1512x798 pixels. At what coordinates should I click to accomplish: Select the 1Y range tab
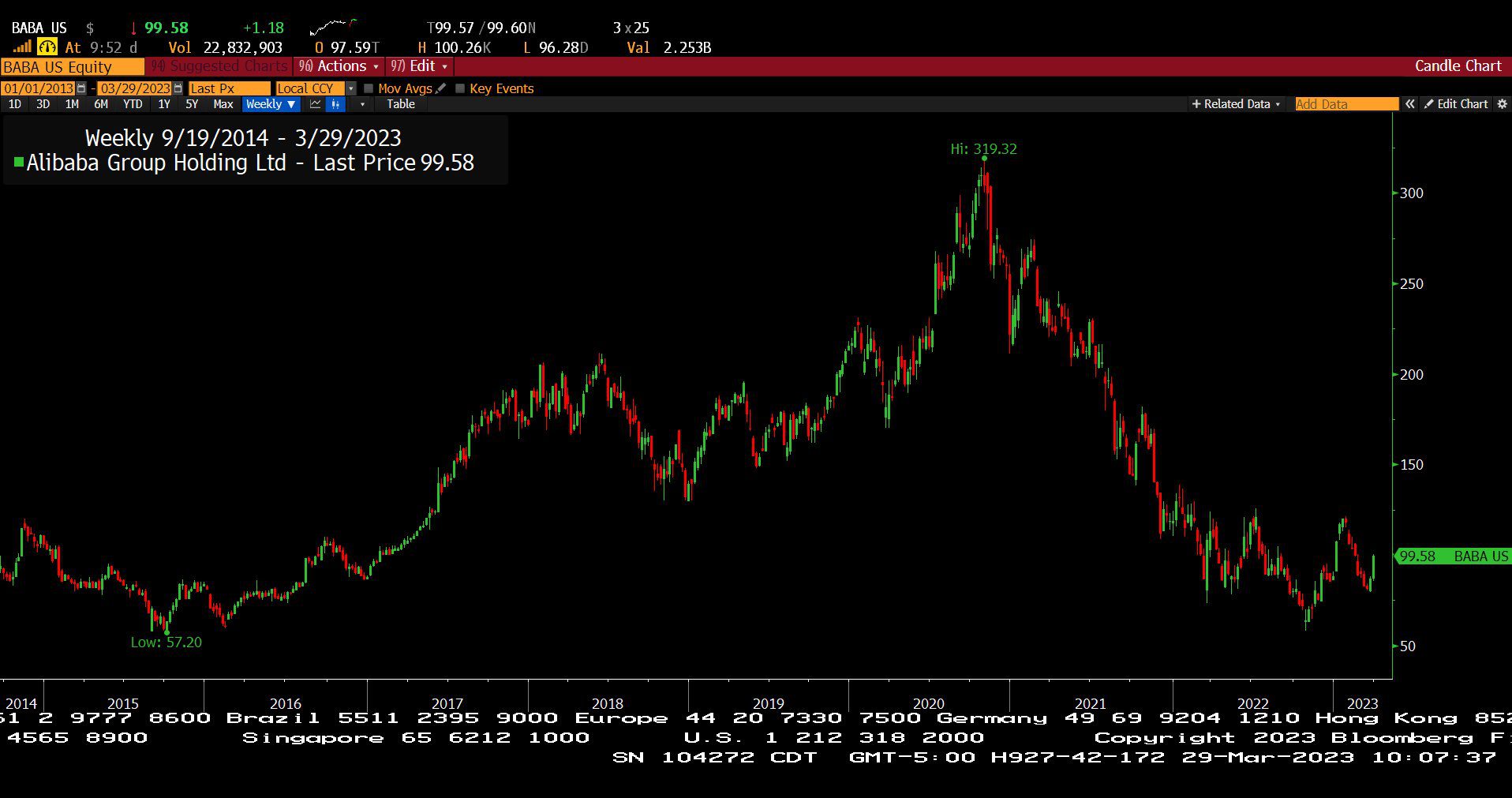pyautogui.click(x=163, y=104)
